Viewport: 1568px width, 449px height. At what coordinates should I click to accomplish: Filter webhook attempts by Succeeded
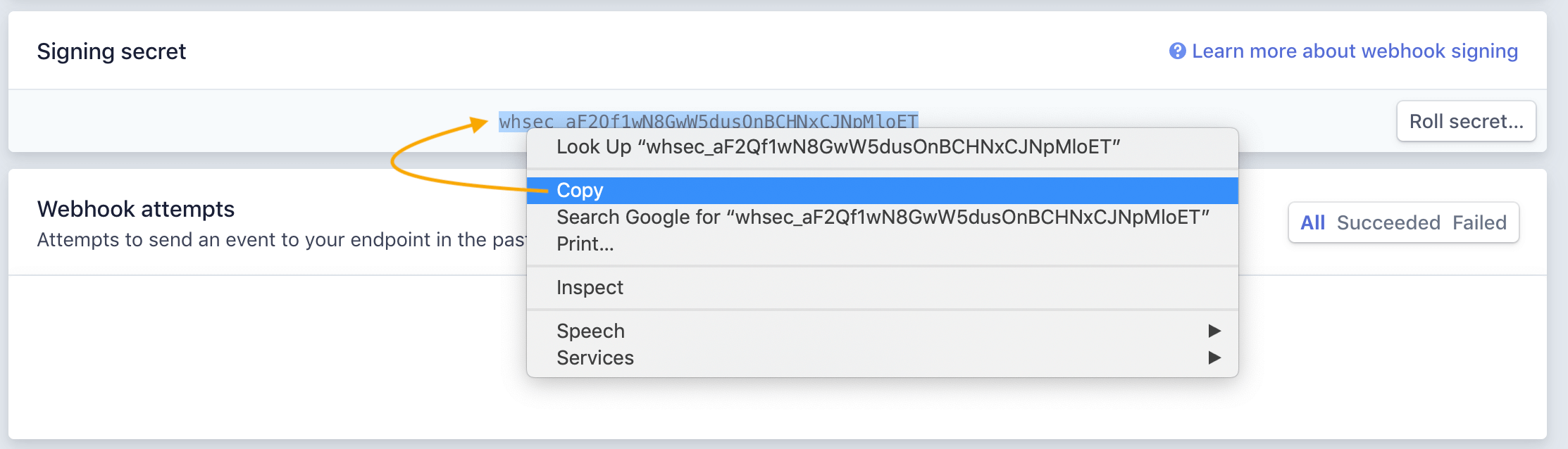1388,223
